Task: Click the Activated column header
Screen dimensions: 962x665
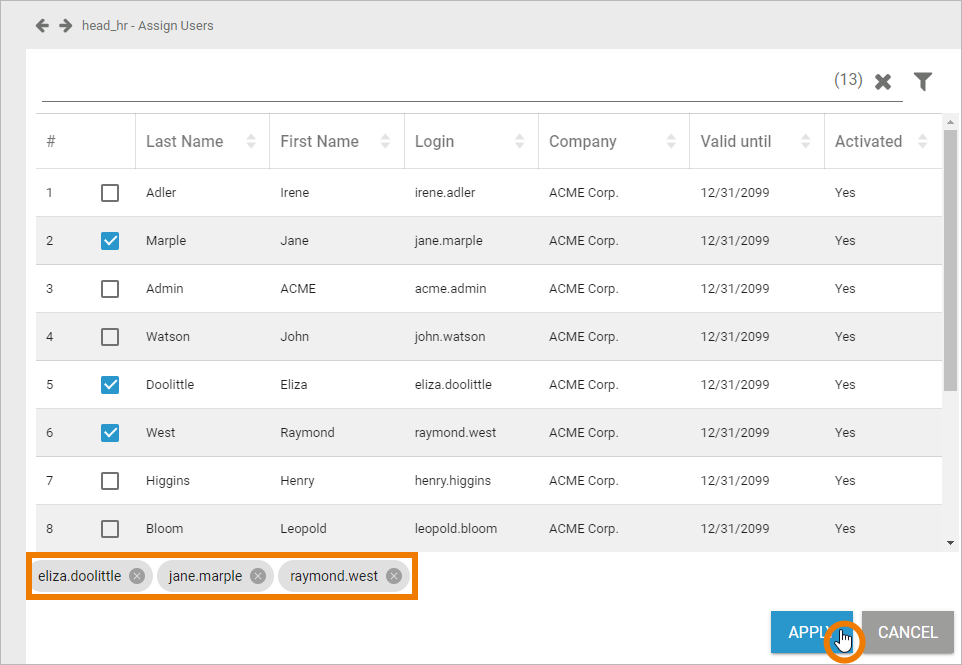Action: 868,142
